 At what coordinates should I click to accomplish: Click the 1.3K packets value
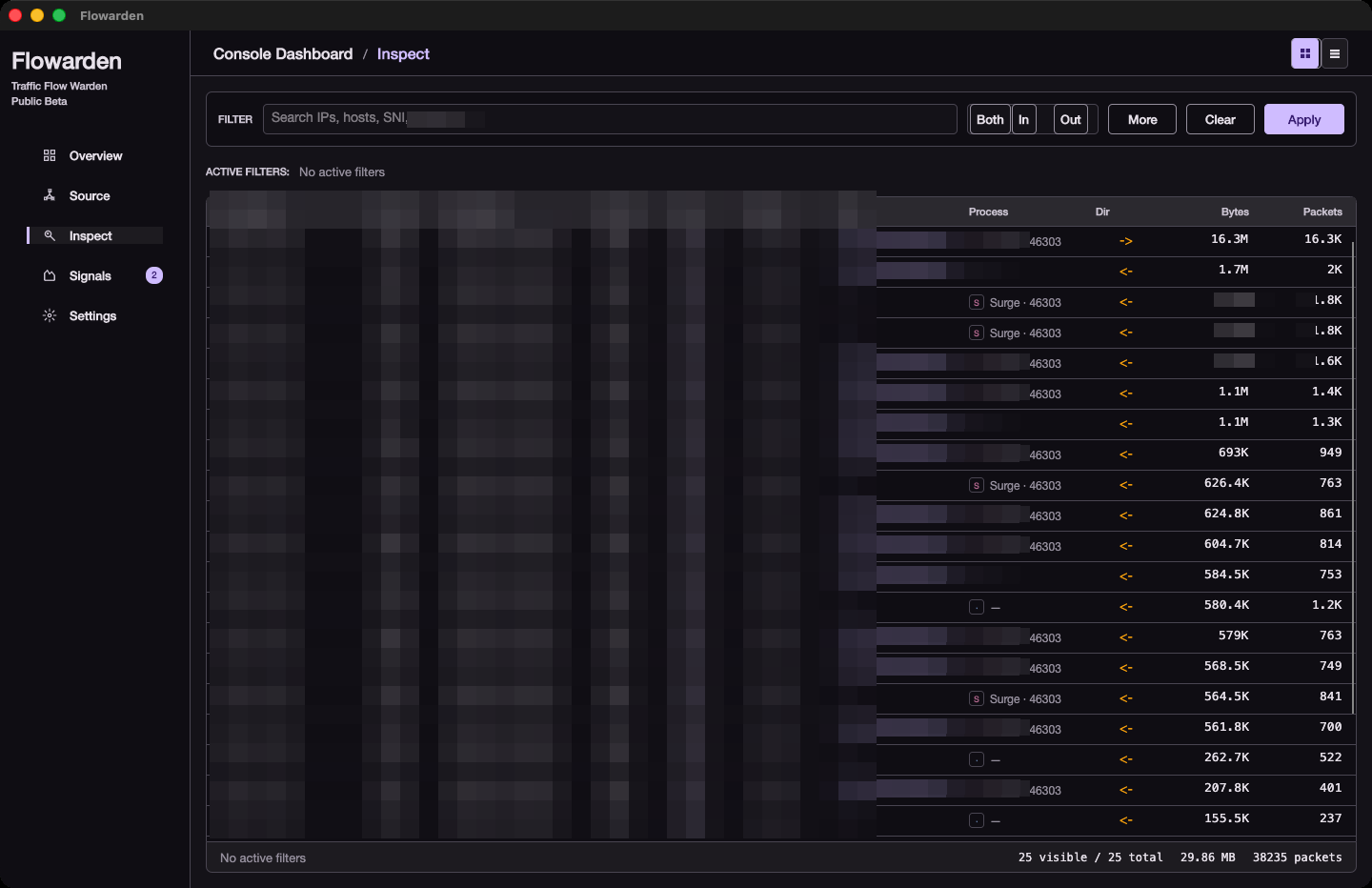click(x=1326, y=422)
